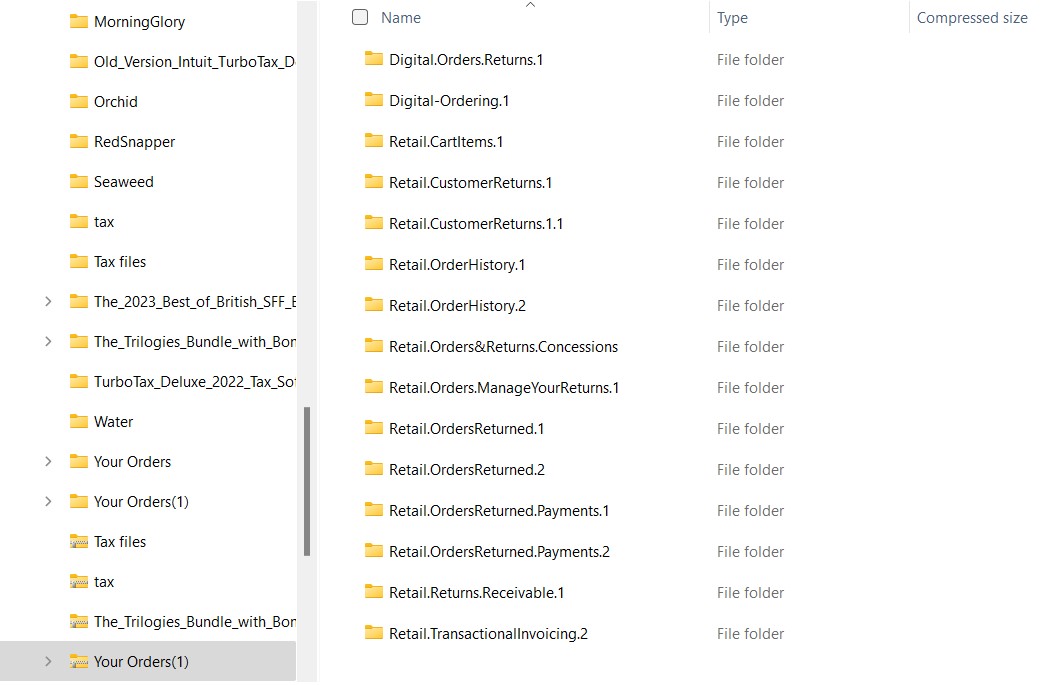Expand the Your Orders tree item
The width and height of the screenshot is (1057, 685).
tap(46, 461)
